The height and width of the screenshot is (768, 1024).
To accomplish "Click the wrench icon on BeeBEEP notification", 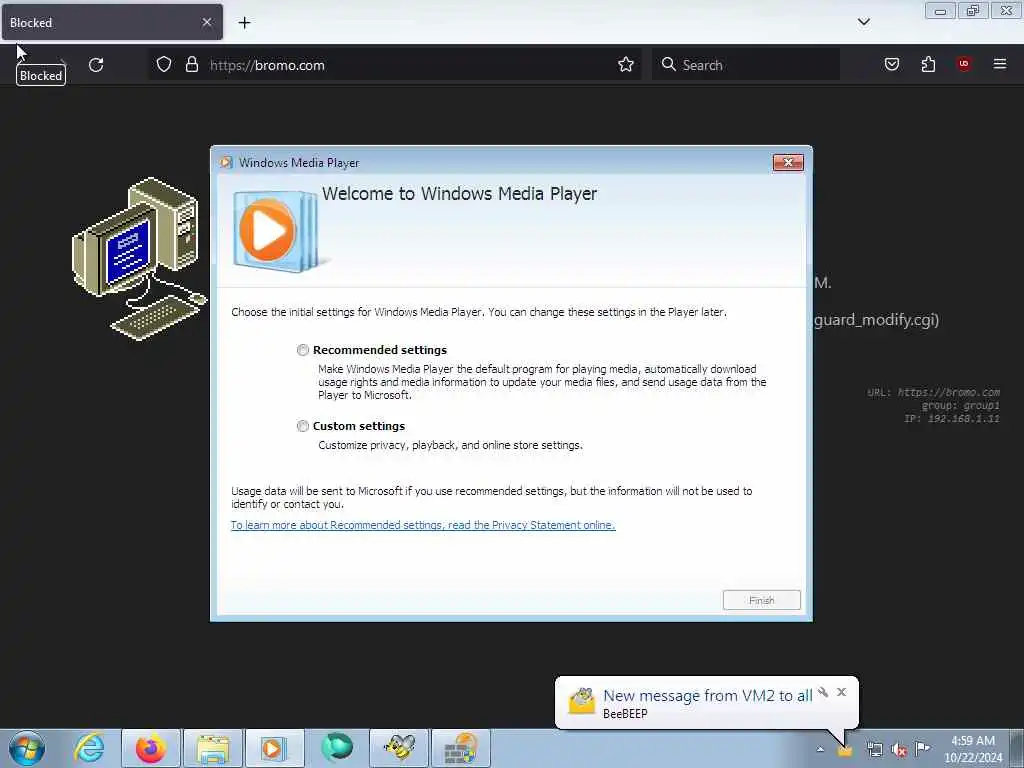I will [x=823, y=692].
